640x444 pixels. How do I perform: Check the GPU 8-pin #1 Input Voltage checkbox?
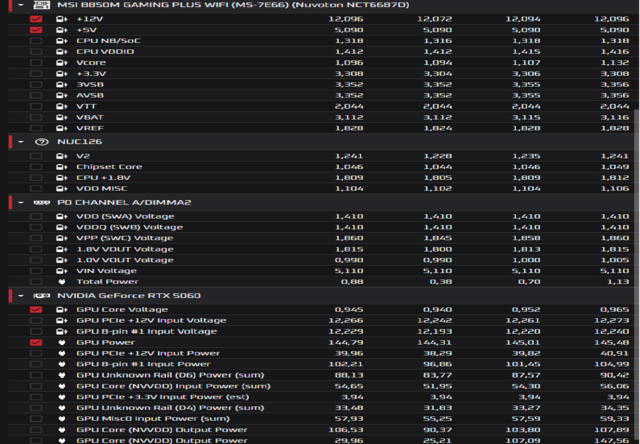[x=36, y=331]
